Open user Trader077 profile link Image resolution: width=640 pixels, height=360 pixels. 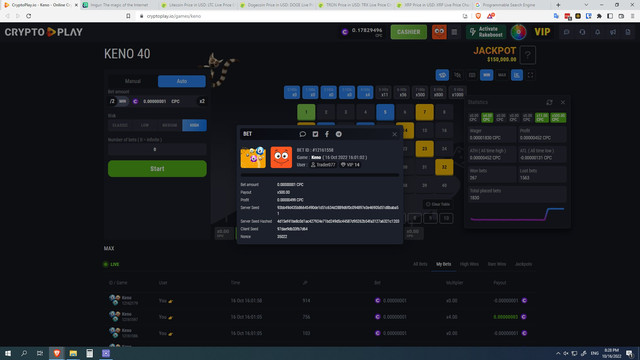click(x=323, y=164)
